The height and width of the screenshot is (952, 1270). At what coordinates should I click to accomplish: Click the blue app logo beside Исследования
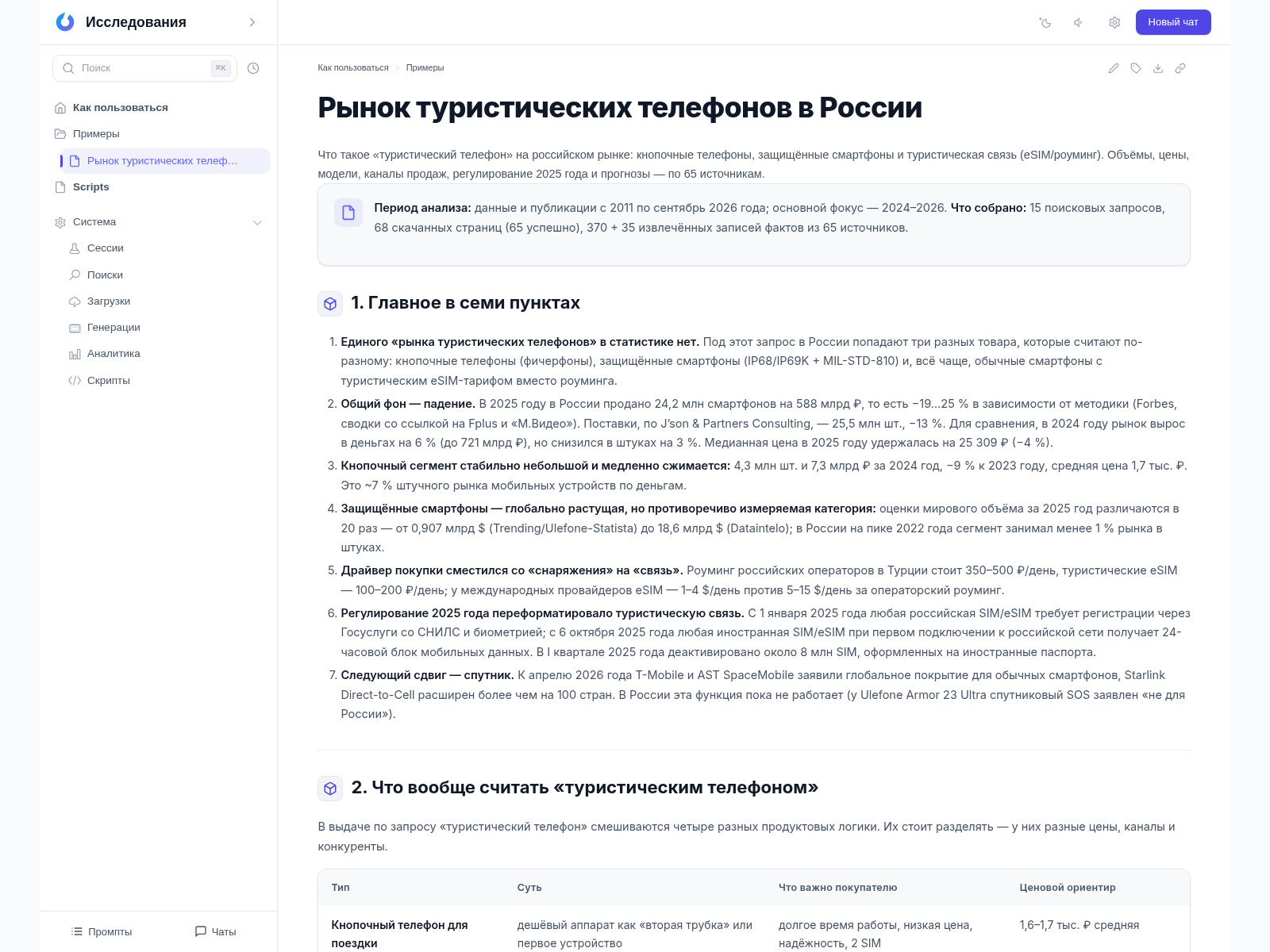coord(65,22)
